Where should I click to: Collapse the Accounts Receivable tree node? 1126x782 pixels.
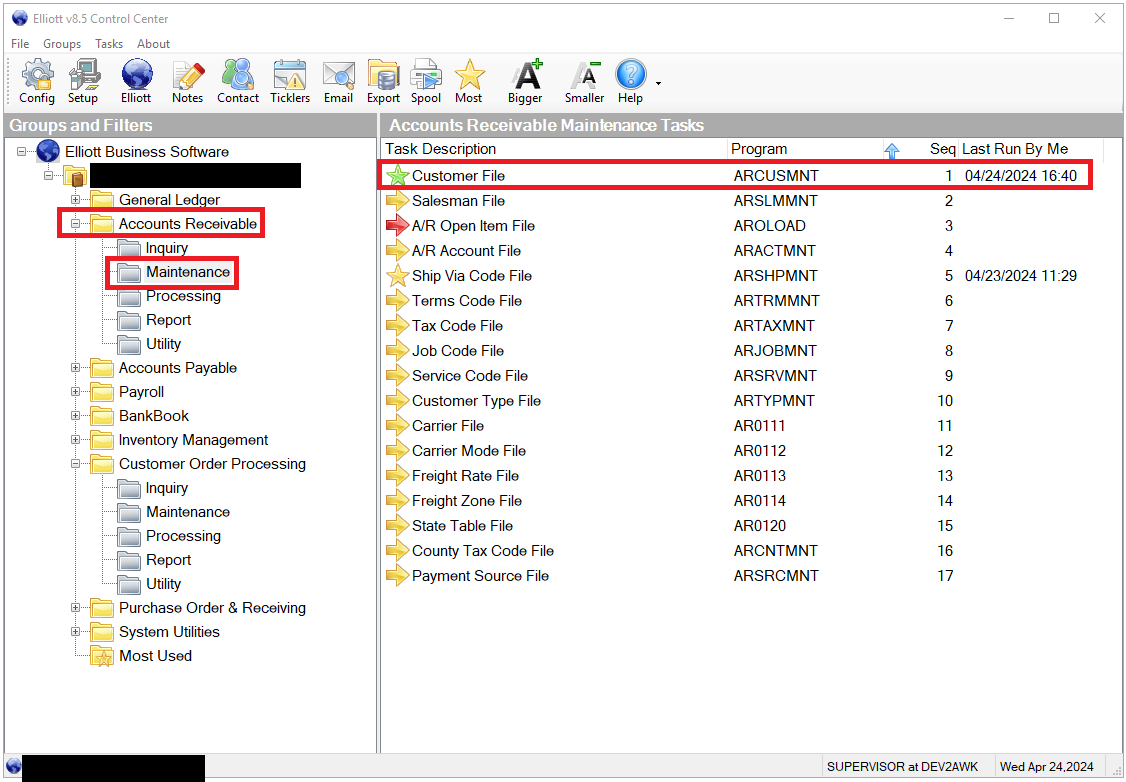pyautogui.click(x=75, y=224)
